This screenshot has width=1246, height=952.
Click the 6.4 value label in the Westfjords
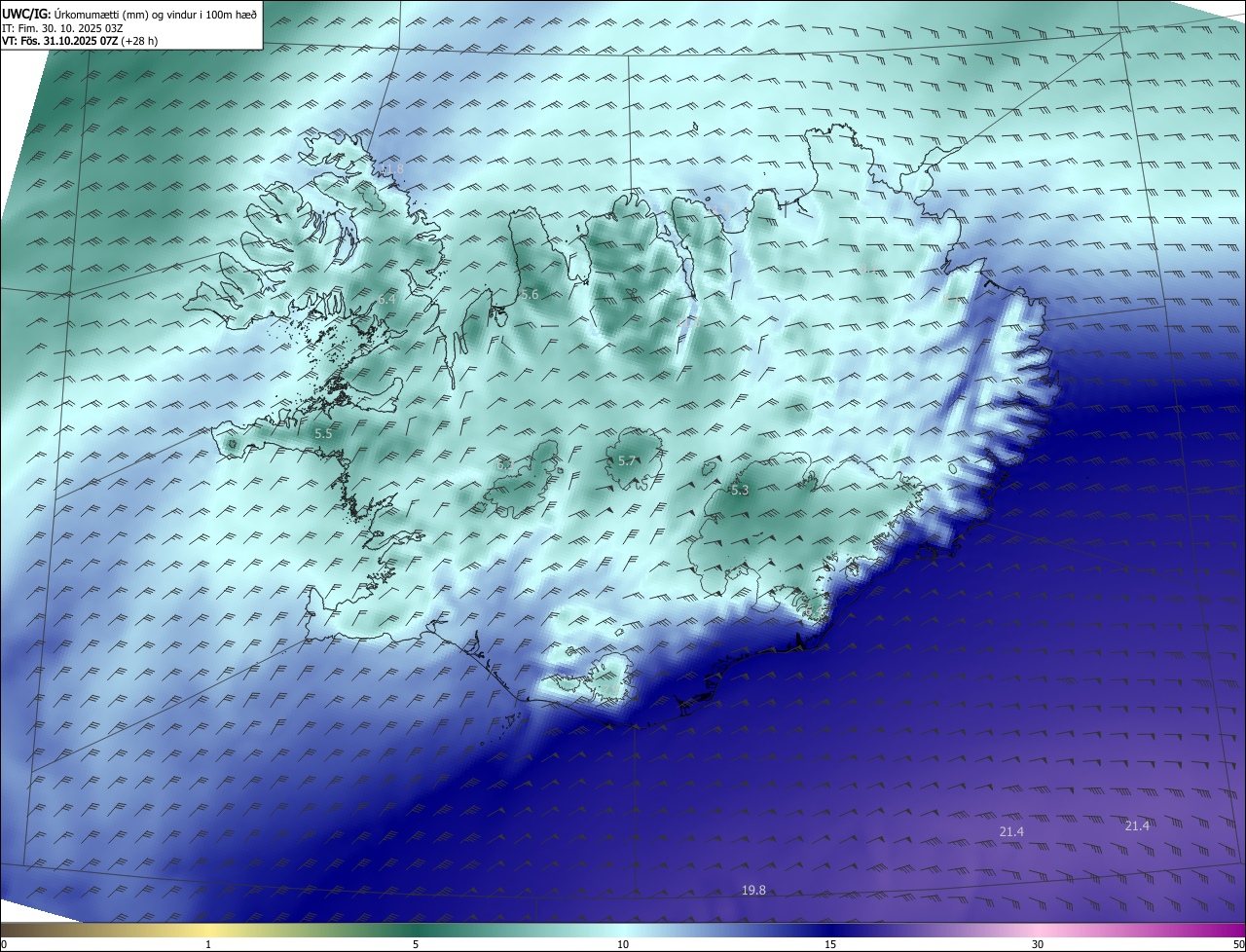pyautogui.click(x=387, y=300)
